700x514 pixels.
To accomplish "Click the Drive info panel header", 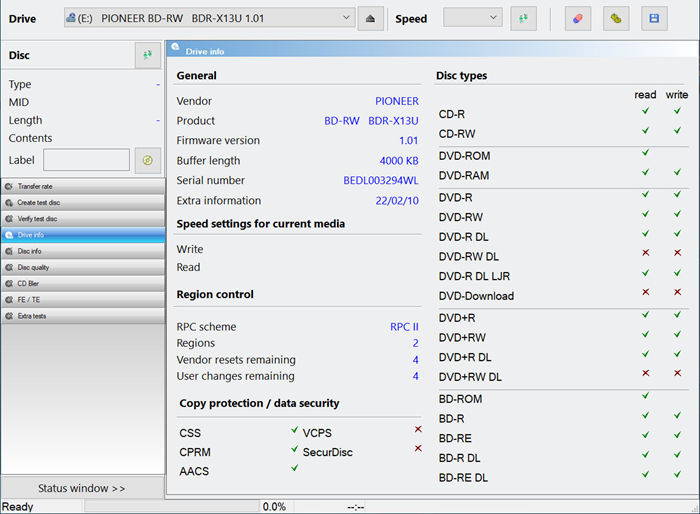I will (432, 50).
